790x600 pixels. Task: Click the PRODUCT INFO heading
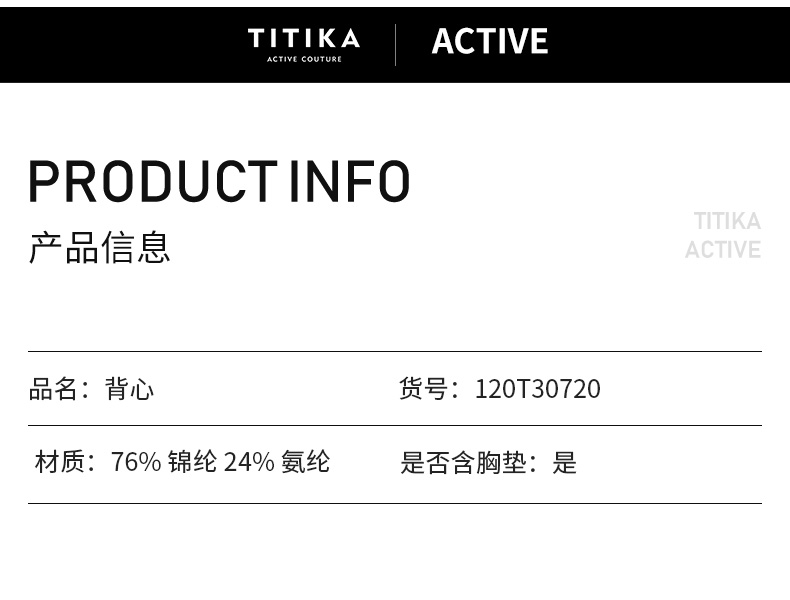pyautogui.click(x=219, y=182)
